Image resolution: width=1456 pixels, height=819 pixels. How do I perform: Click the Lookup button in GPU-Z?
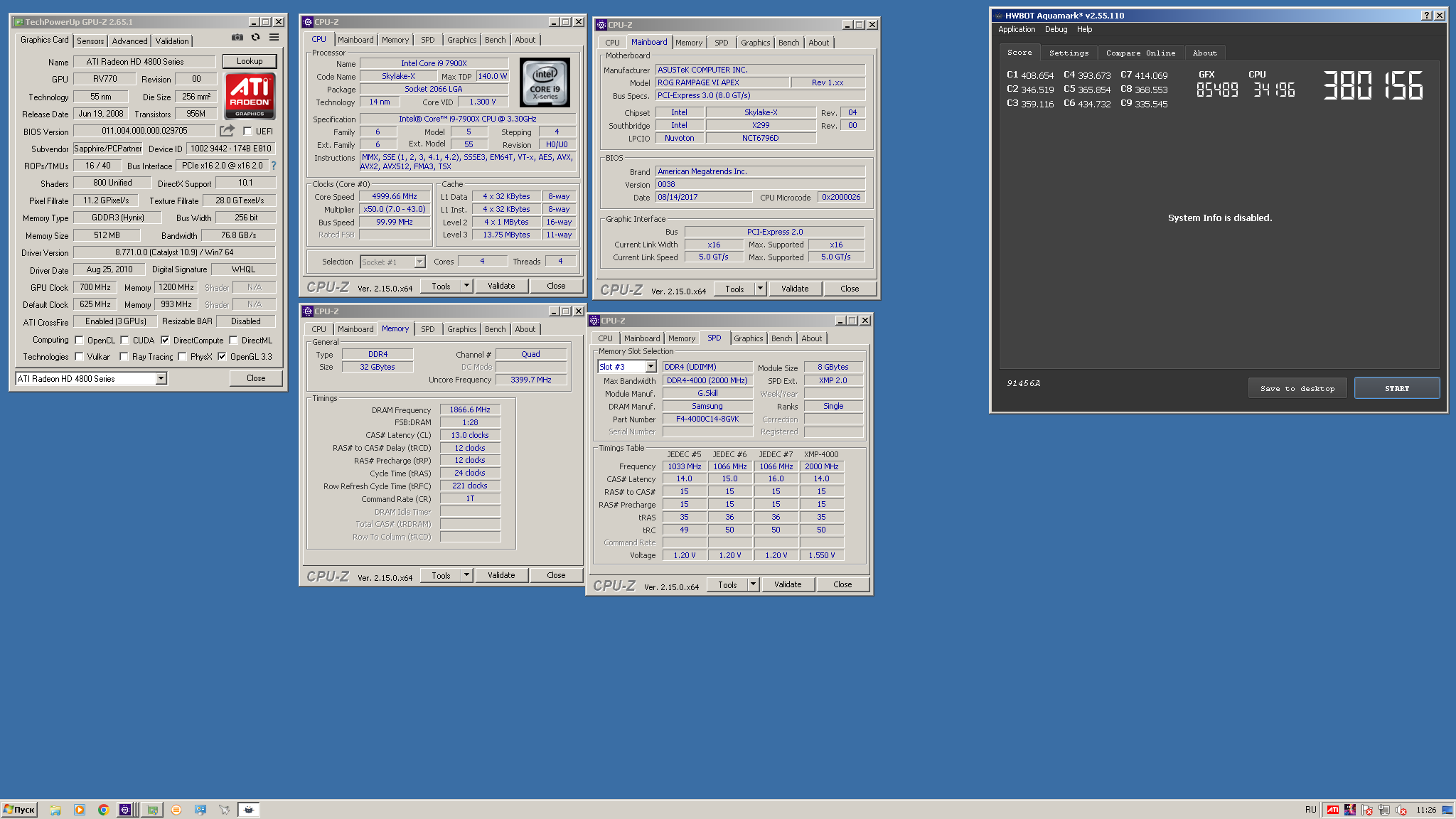[x=250, y=61]
